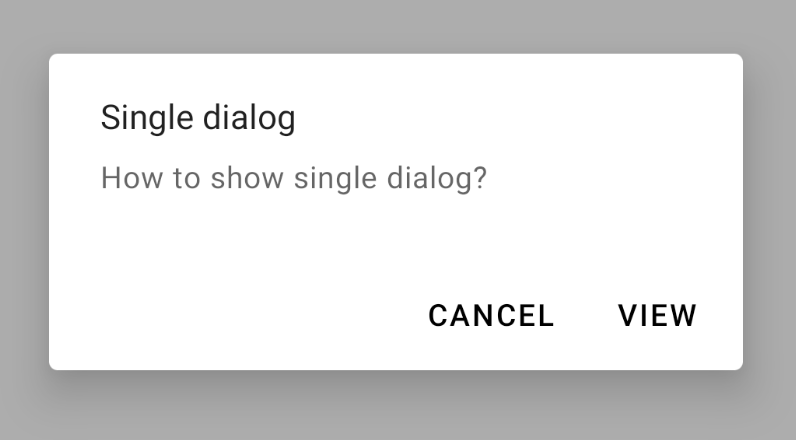
Task: Click the question mark ending the message
Action: [x=480, y=178]
